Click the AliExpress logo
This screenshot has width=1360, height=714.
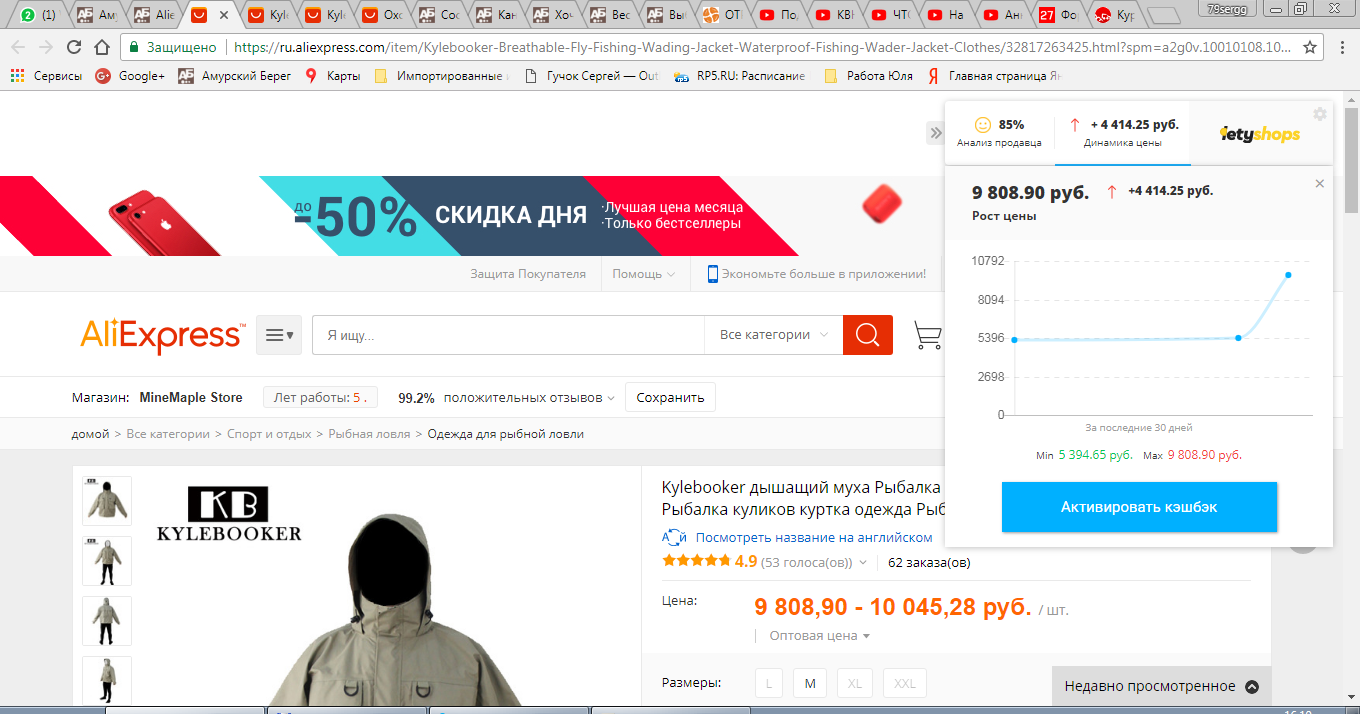point(162,335)
